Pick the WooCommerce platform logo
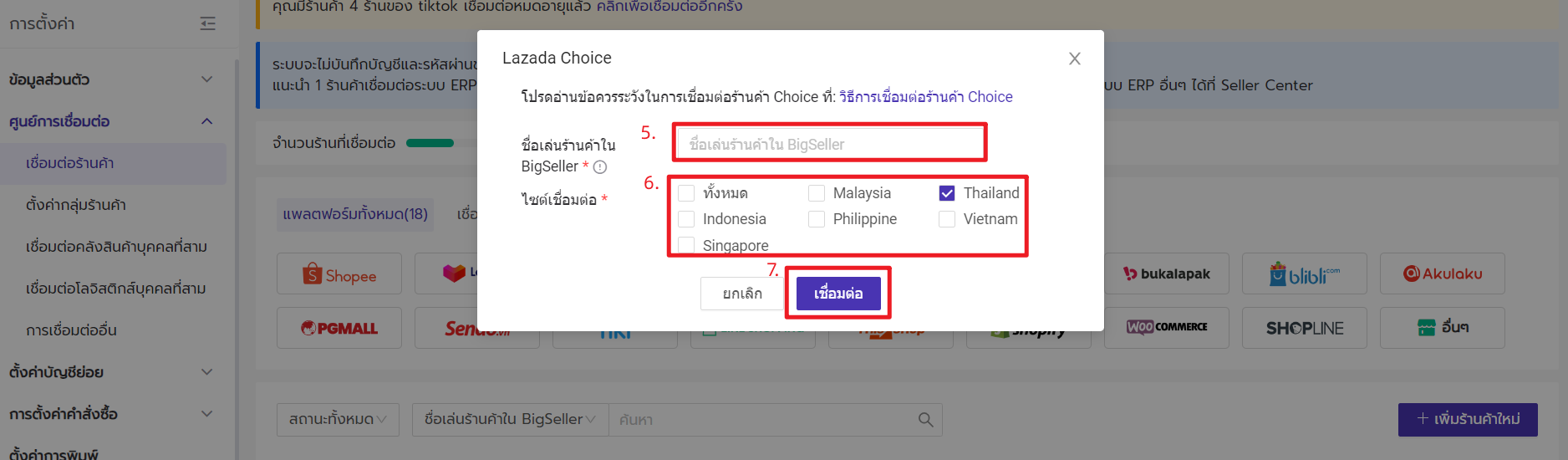This screenshot has height=460, width=1568. [1167, 328]
